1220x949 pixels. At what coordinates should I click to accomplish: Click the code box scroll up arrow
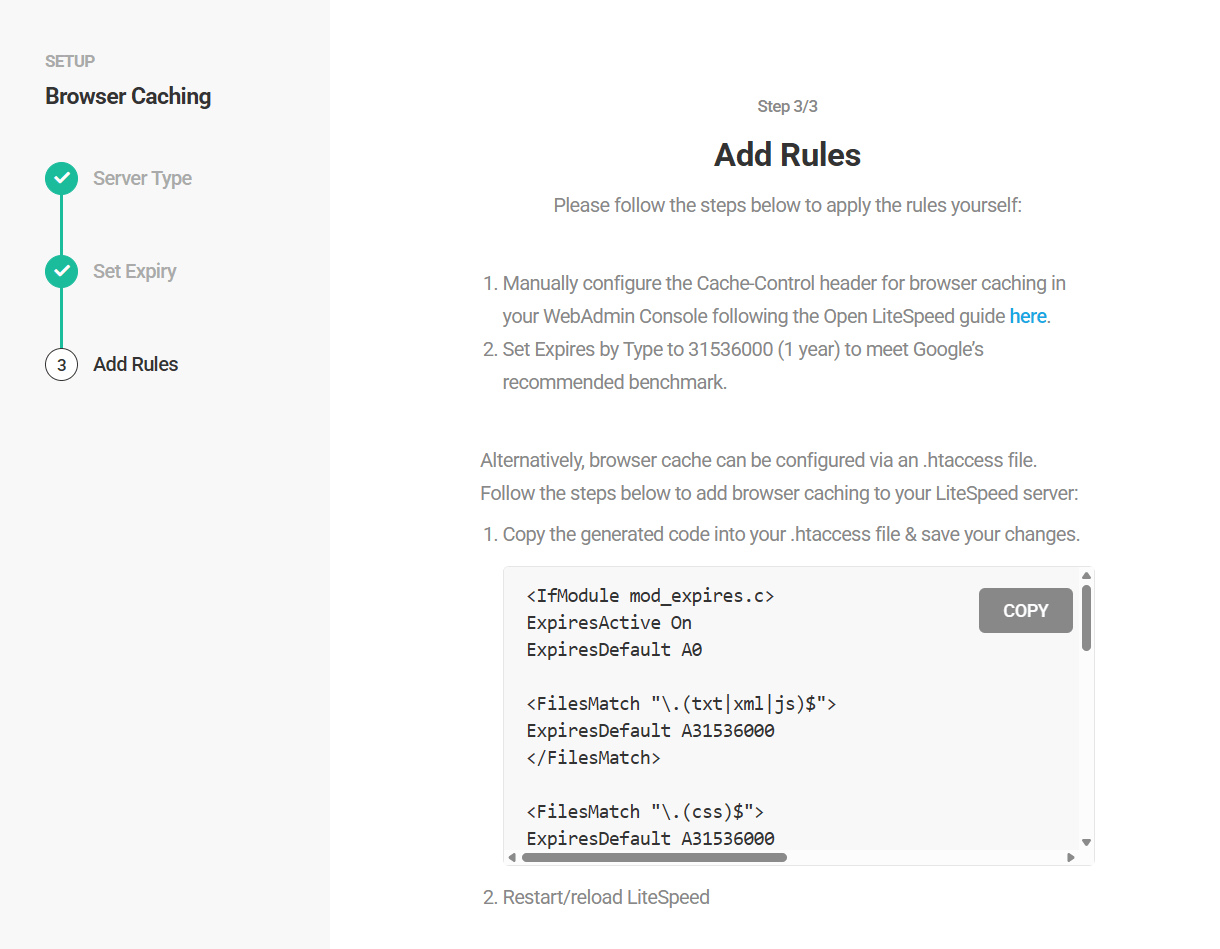tap(1086, 576)
